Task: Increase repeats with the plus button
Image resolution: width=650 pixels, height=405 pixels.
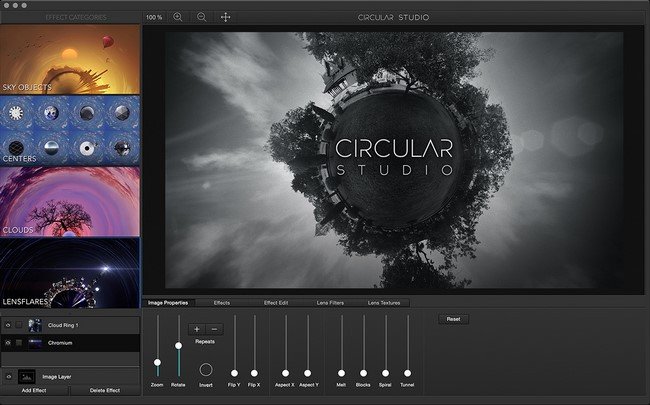Action: coord(197,329)
